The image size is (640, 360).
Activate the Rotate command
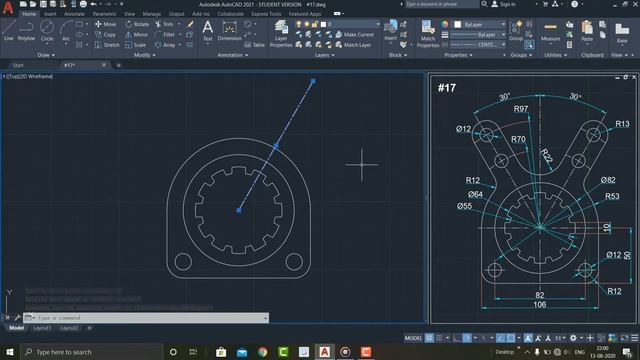[137, 24]
